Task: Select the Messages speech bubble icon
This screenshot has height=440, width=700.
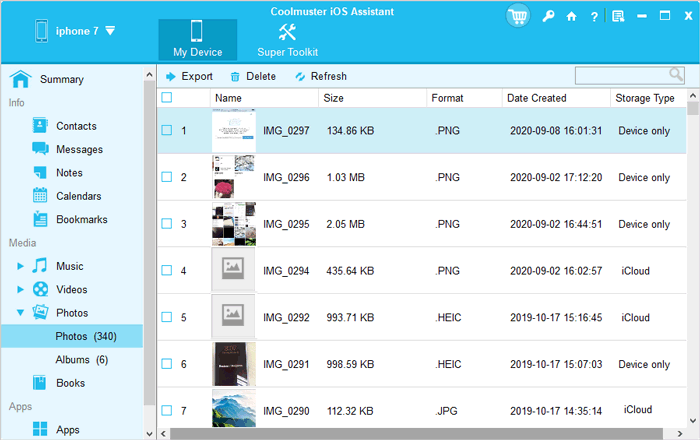Action: pyautogui.click(x=40, y=149)
